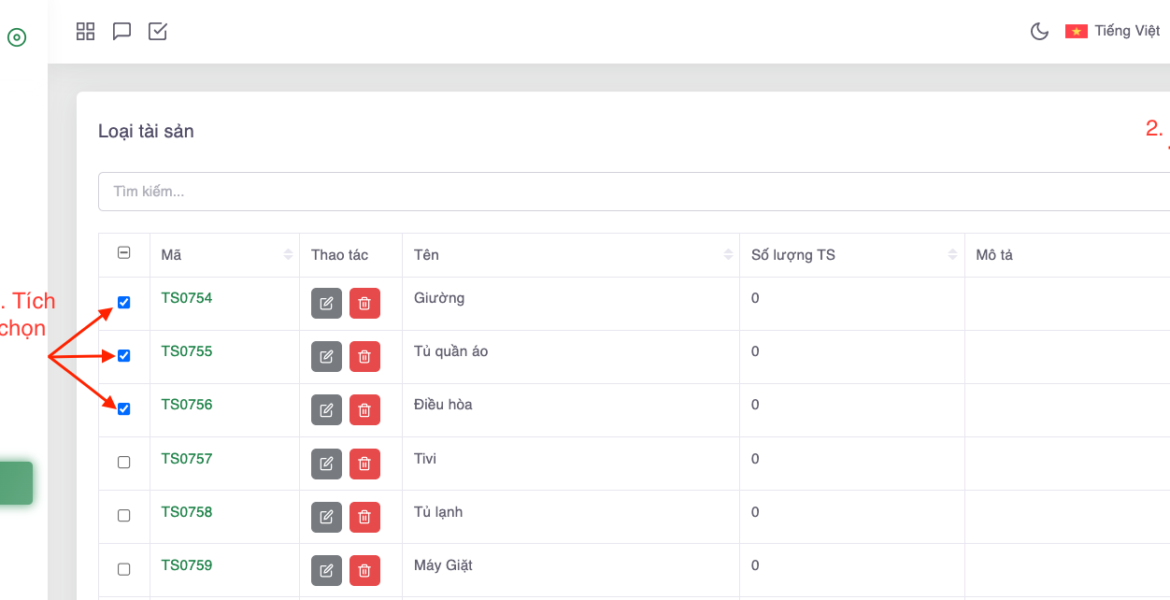Delete the Tivi asset type
This screenshot has height=600, width=1170.
[x=364, y=463]
